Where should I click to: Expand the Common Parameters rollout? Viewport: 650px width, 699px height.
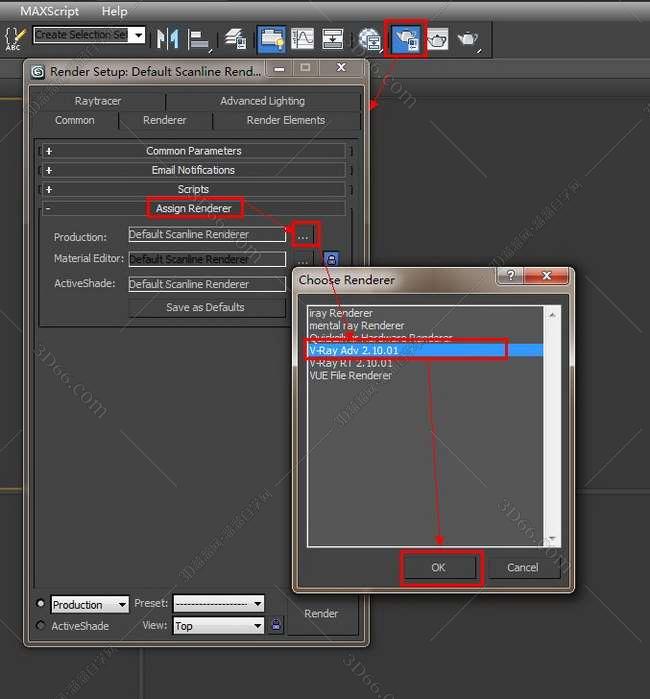tap(193, 151)
